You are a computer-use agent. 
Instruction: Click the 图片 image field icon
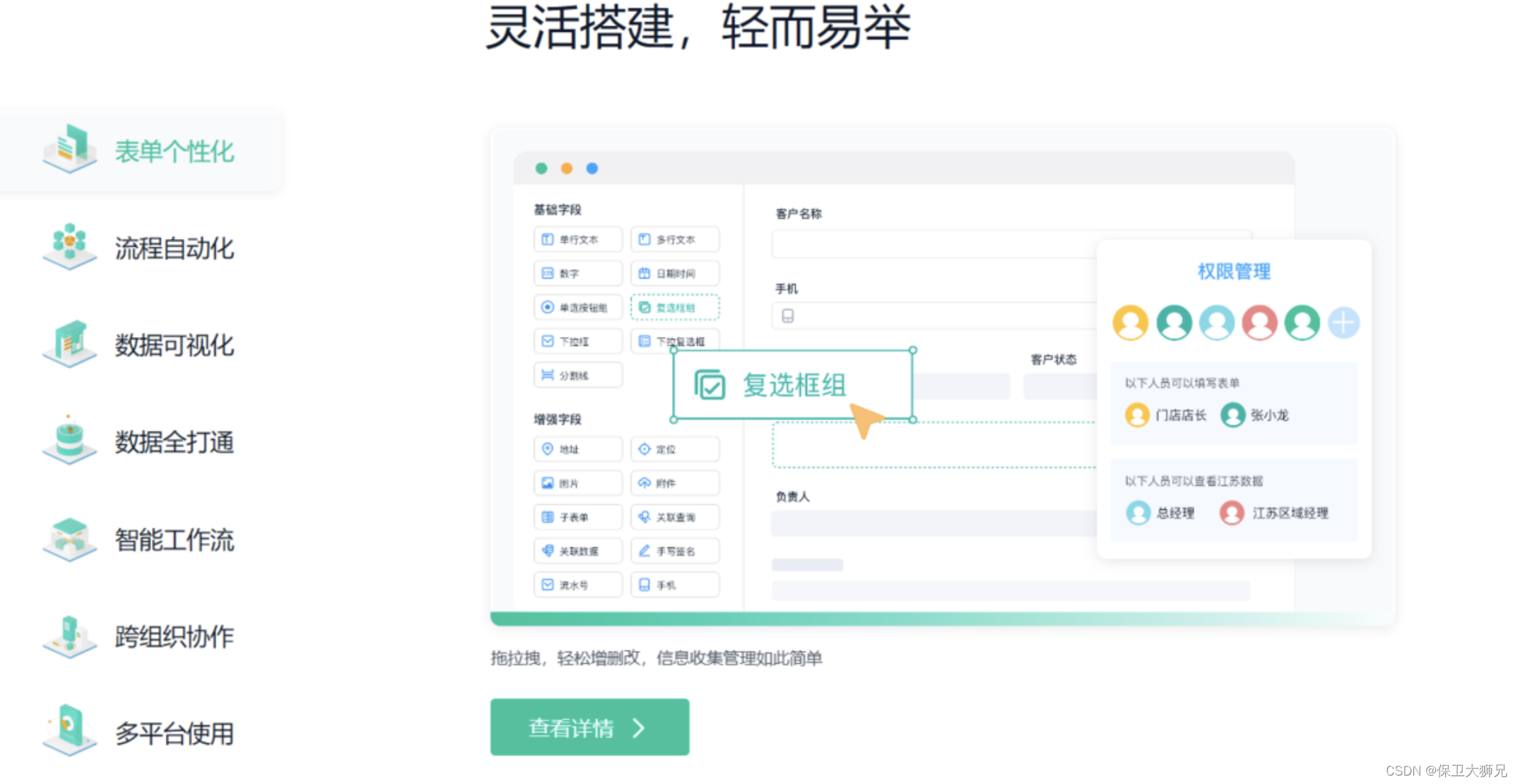click(548, 483)
